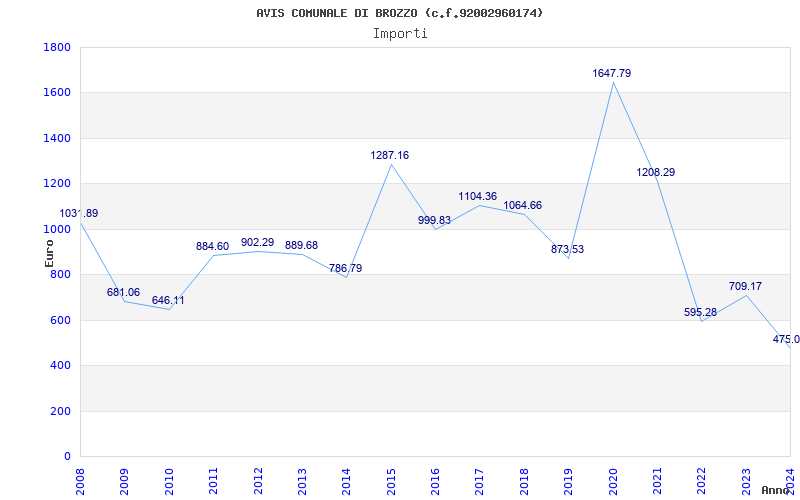Screen dimensions: 800x500
Task: Click the 2013 x-axis year label
Action: [302, 481]
